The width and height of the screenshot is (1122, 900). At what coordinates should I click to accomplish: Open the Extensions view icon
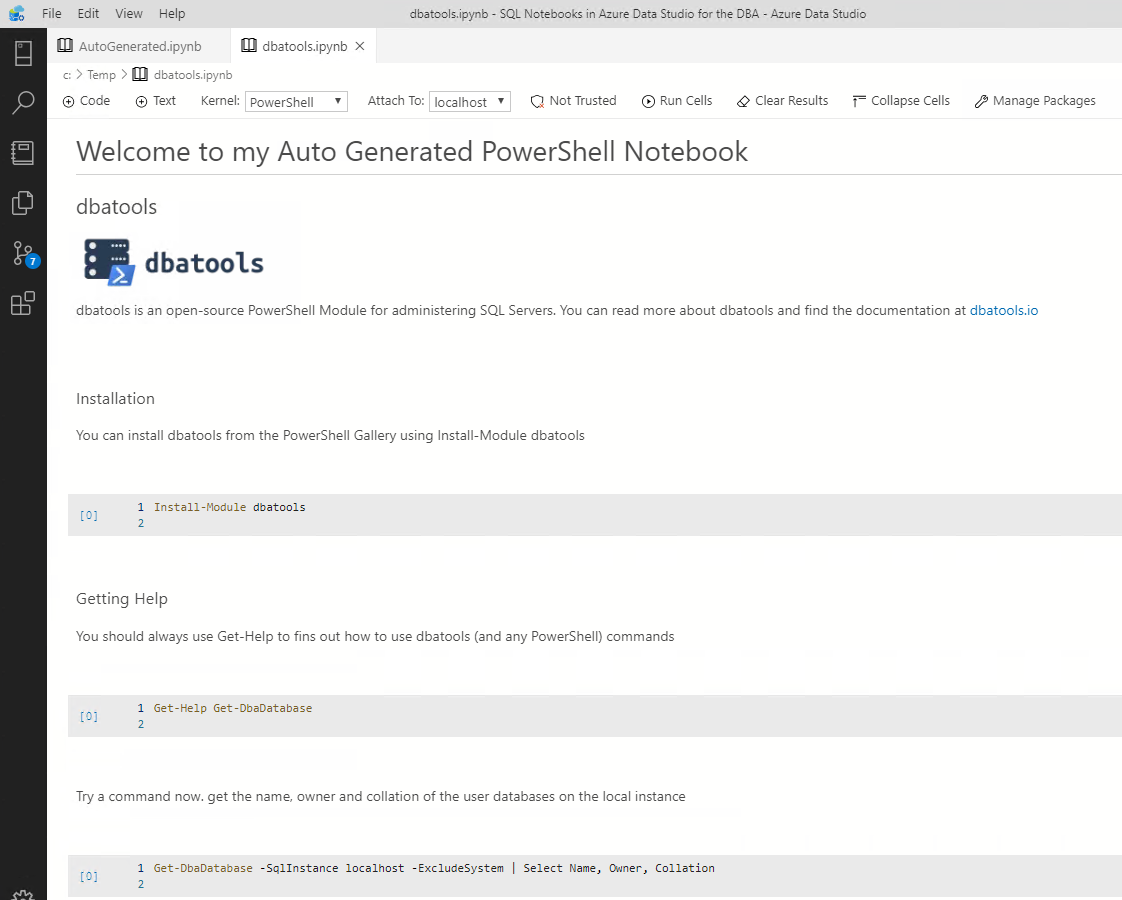[23, 303]
